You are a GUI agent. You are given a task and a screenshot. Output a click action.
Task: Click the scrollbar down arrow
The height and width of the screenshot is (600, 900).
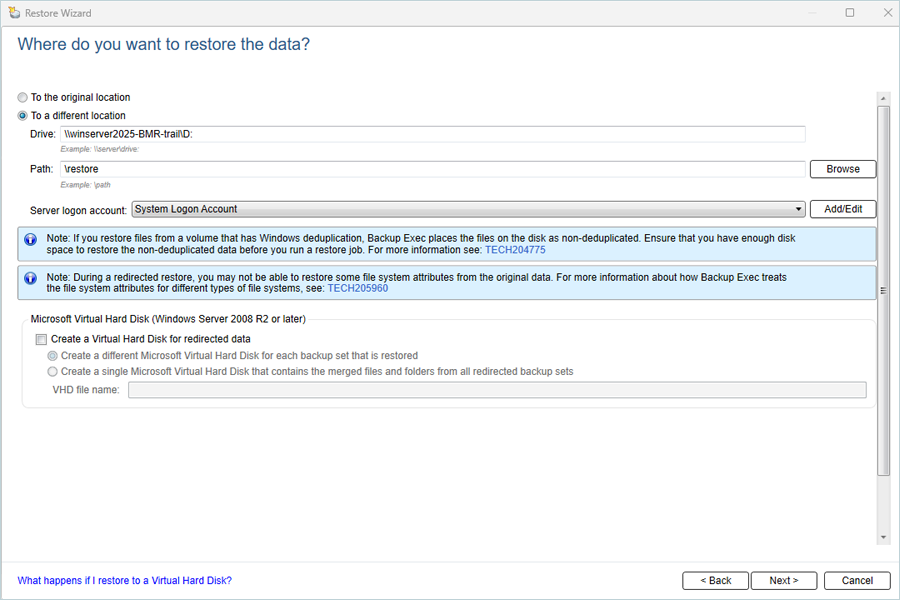pos(883,538)
